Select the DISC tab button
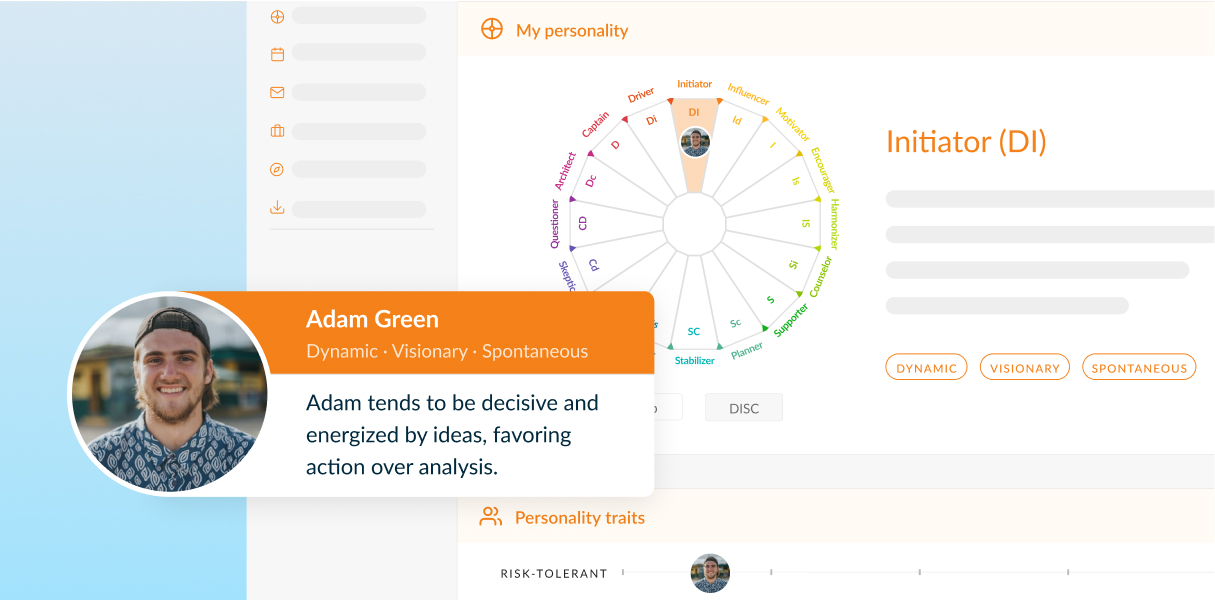The image size is (1215, 600). pos(743,407)
